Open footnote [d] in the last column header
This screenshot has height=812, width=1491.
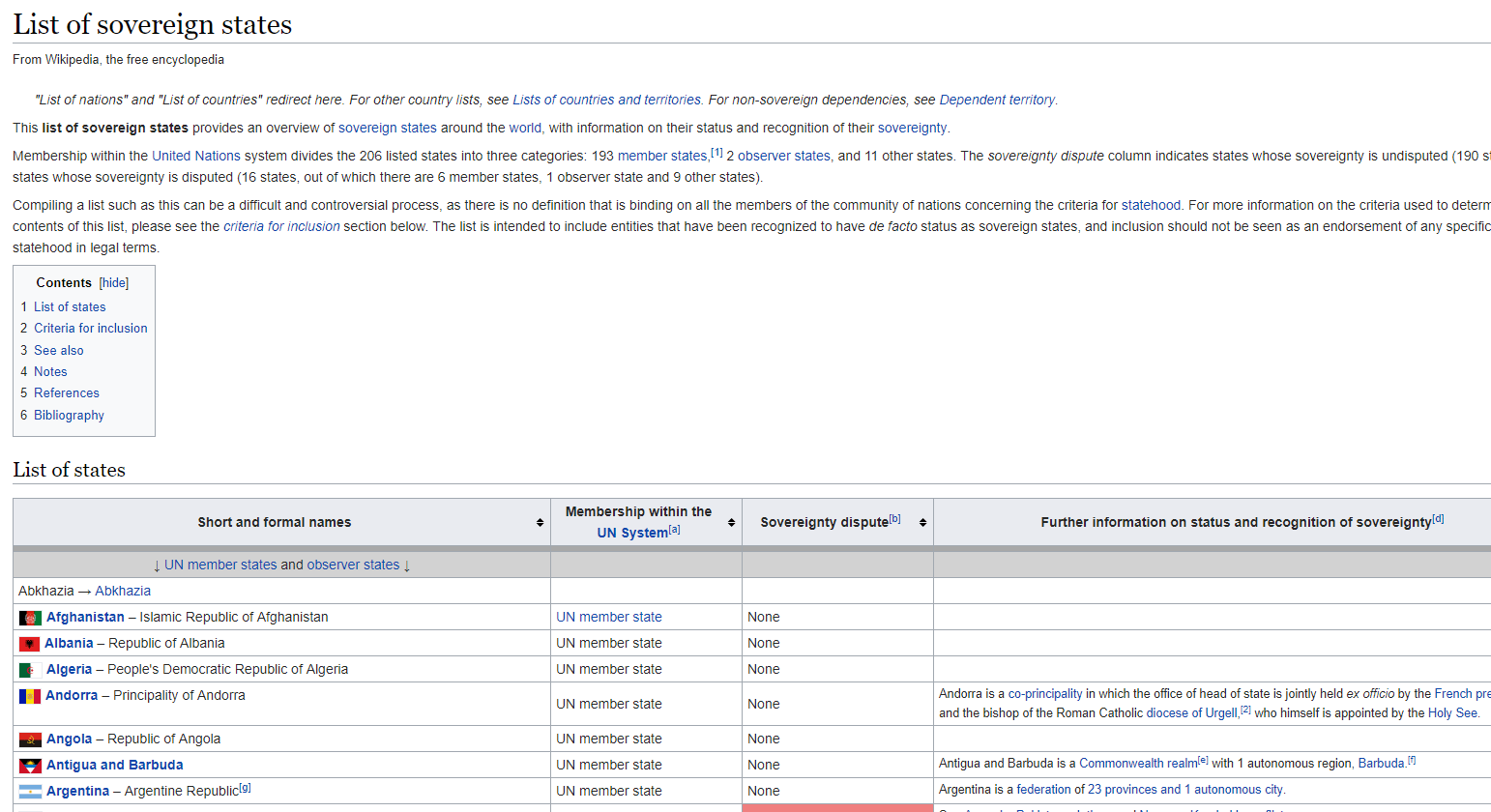pyautogui.click(x=1438, y=518)
